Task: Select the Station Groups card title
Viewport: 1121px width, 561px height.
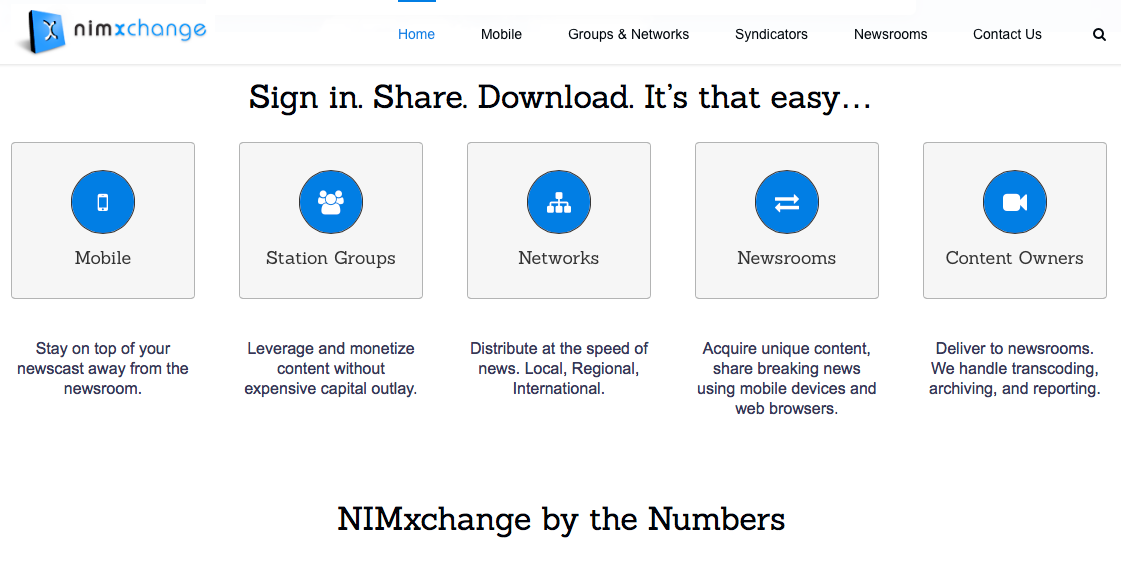Action: (331, 258)
